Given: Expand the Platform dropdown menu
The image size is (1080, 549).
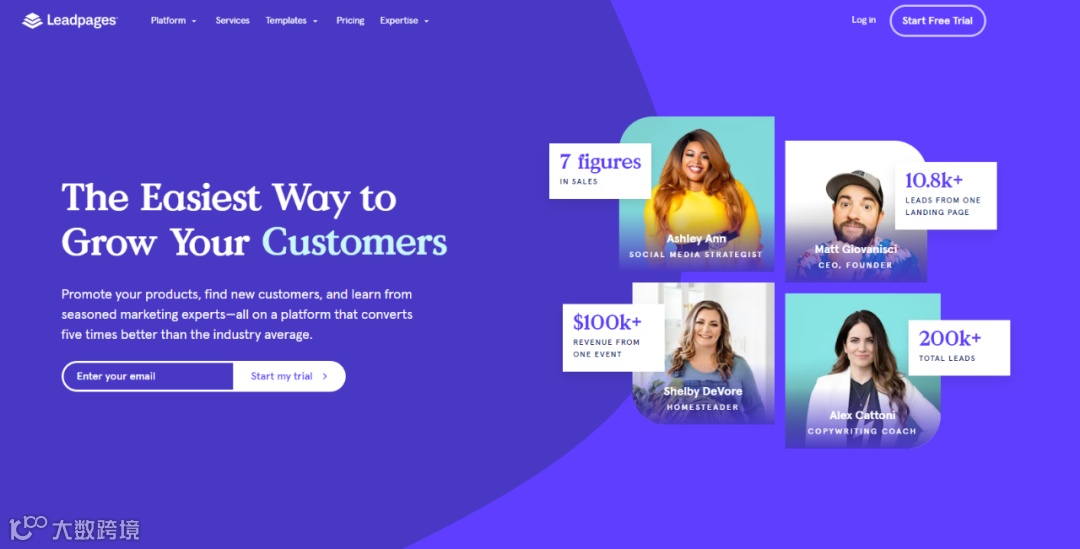Looking at the screenshot, I should point(174,21).
